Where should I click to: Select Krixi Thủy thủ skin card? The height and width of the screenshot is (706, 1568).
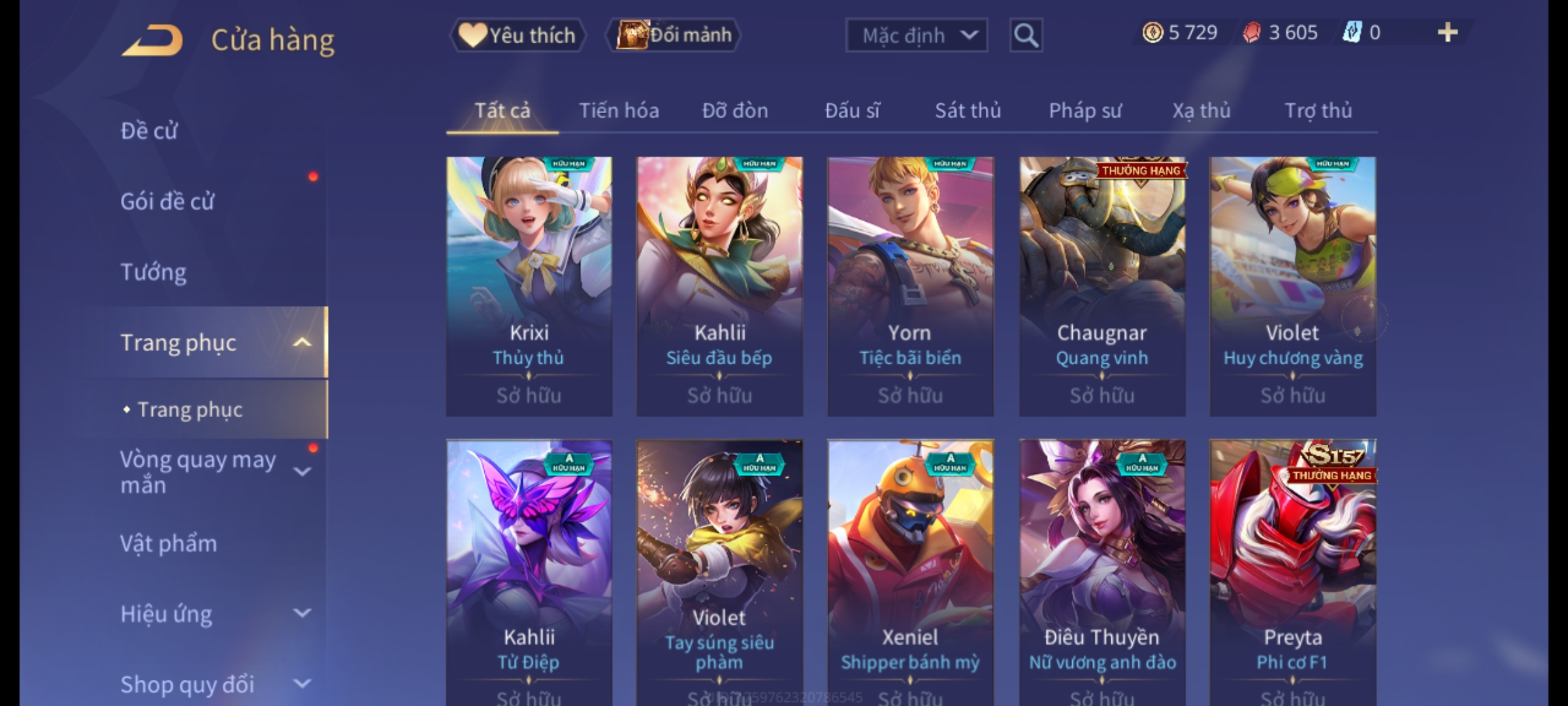coord(529,286)
